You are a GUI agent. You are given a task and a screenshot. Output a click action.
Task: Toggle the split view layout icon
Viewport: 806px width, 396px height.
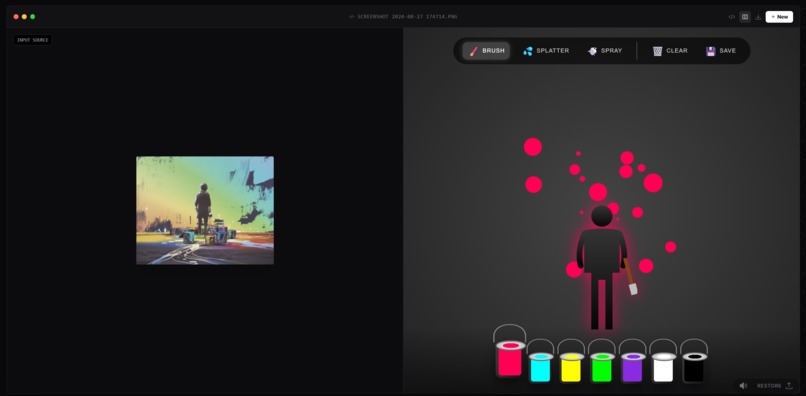tap(745, 17)
